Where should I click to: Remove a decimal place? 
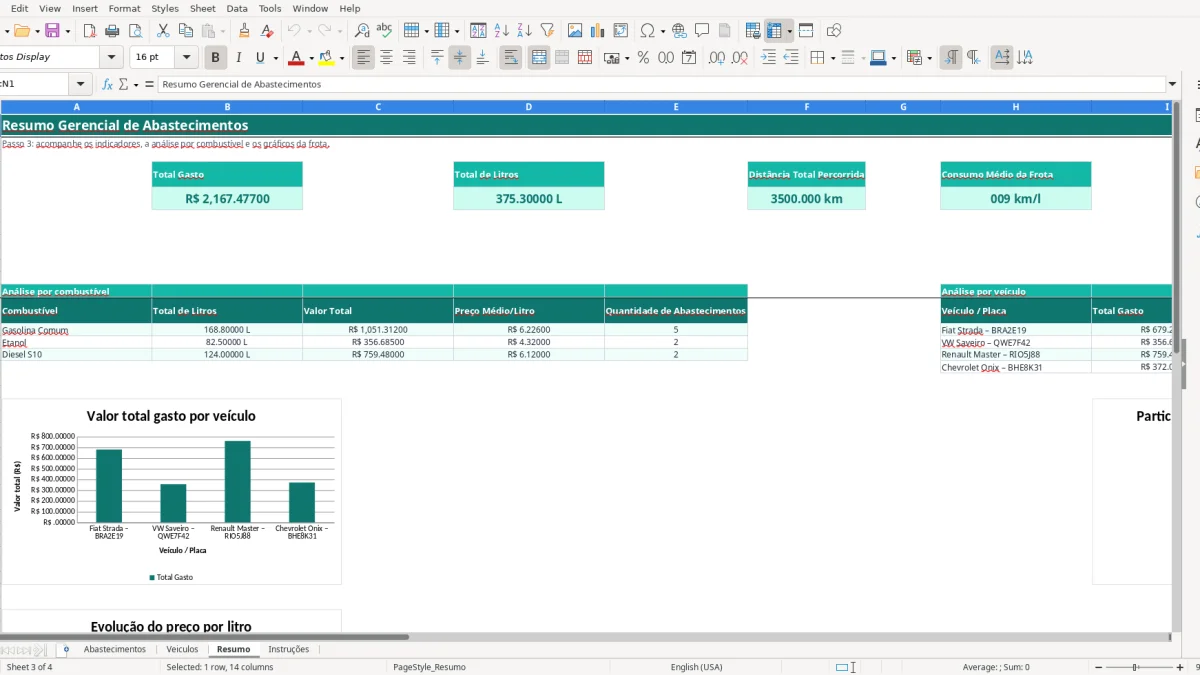[740, 58]
